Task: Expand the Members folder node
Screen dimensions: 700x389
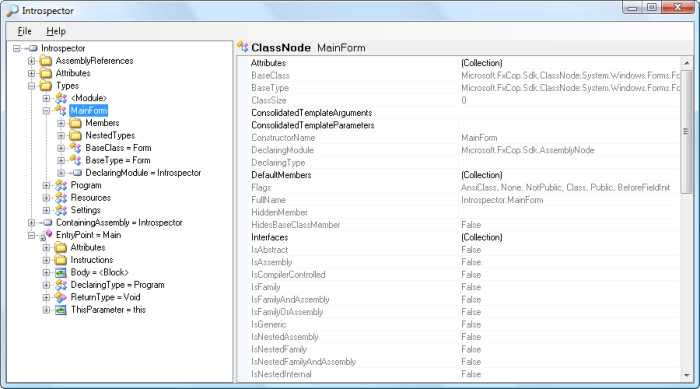Action: click(61, 123)
